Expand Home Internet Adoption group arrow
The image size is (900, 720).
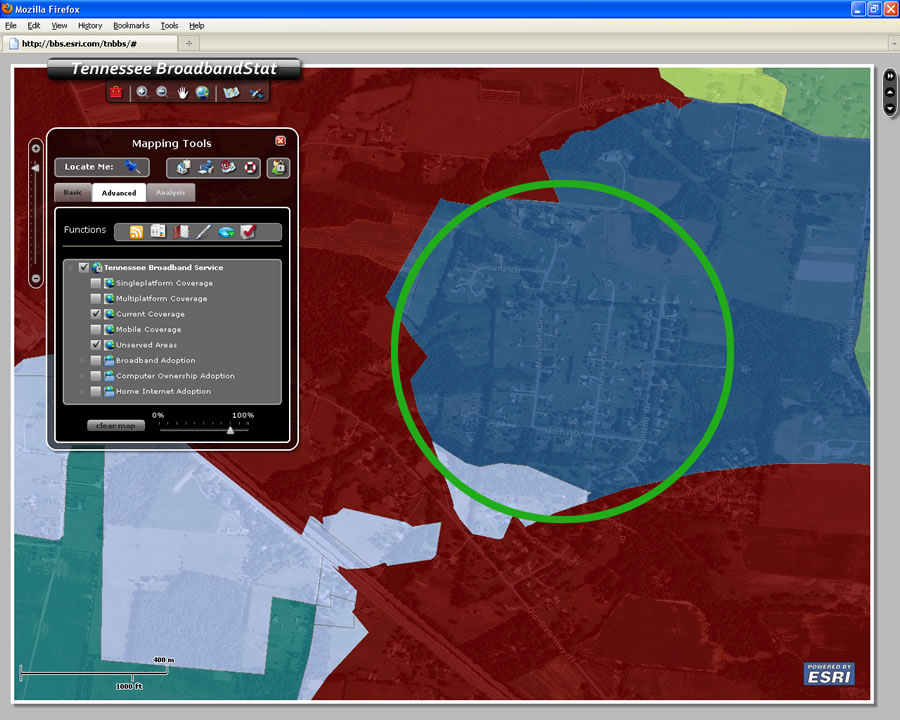82,392
